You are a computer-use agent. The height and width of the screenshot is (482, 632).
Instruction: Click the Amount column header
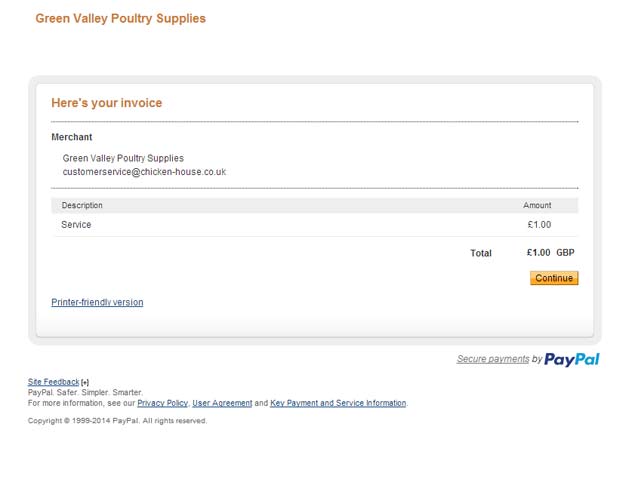coord(537,205)
